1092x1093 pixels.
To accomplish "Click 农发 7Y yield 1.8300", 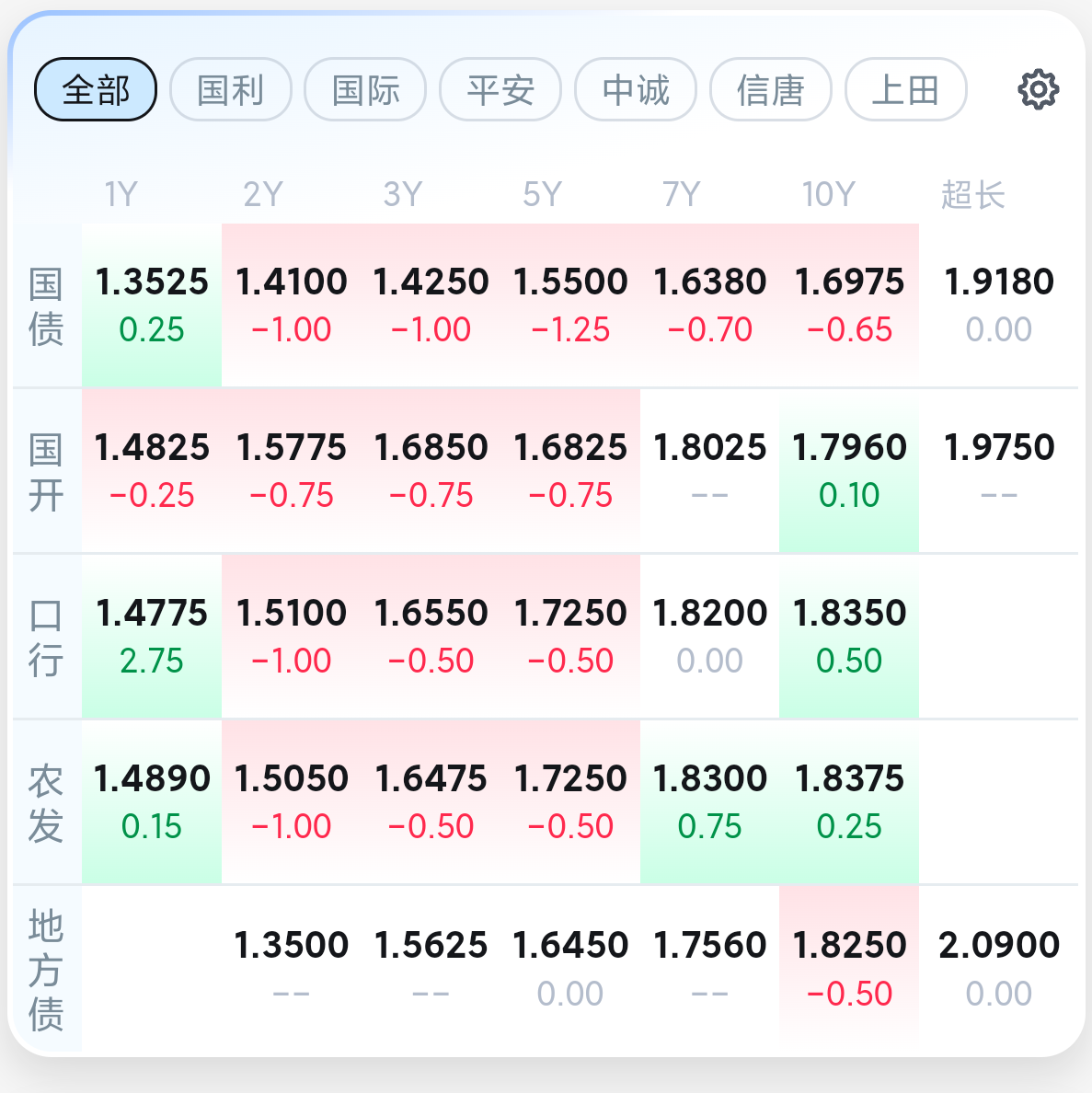I will point(709,802).
